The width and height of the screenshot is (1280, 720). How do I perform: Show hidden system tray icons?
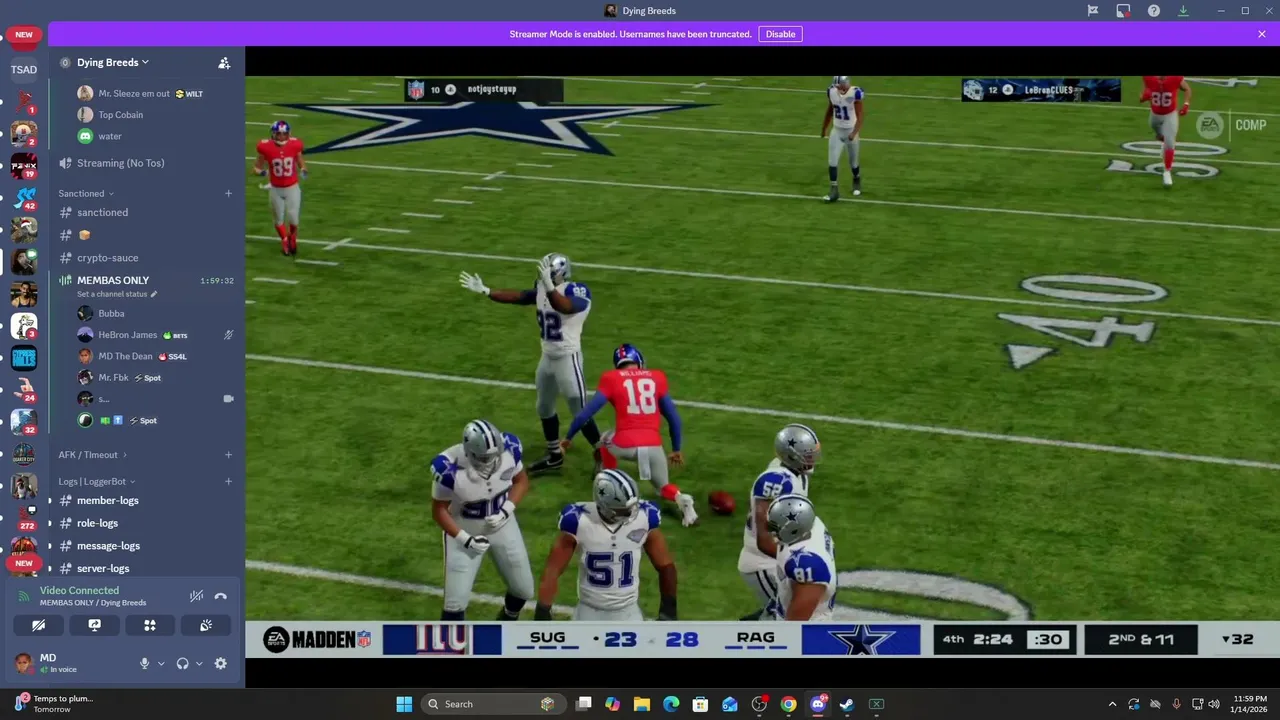coord(1112,704)
